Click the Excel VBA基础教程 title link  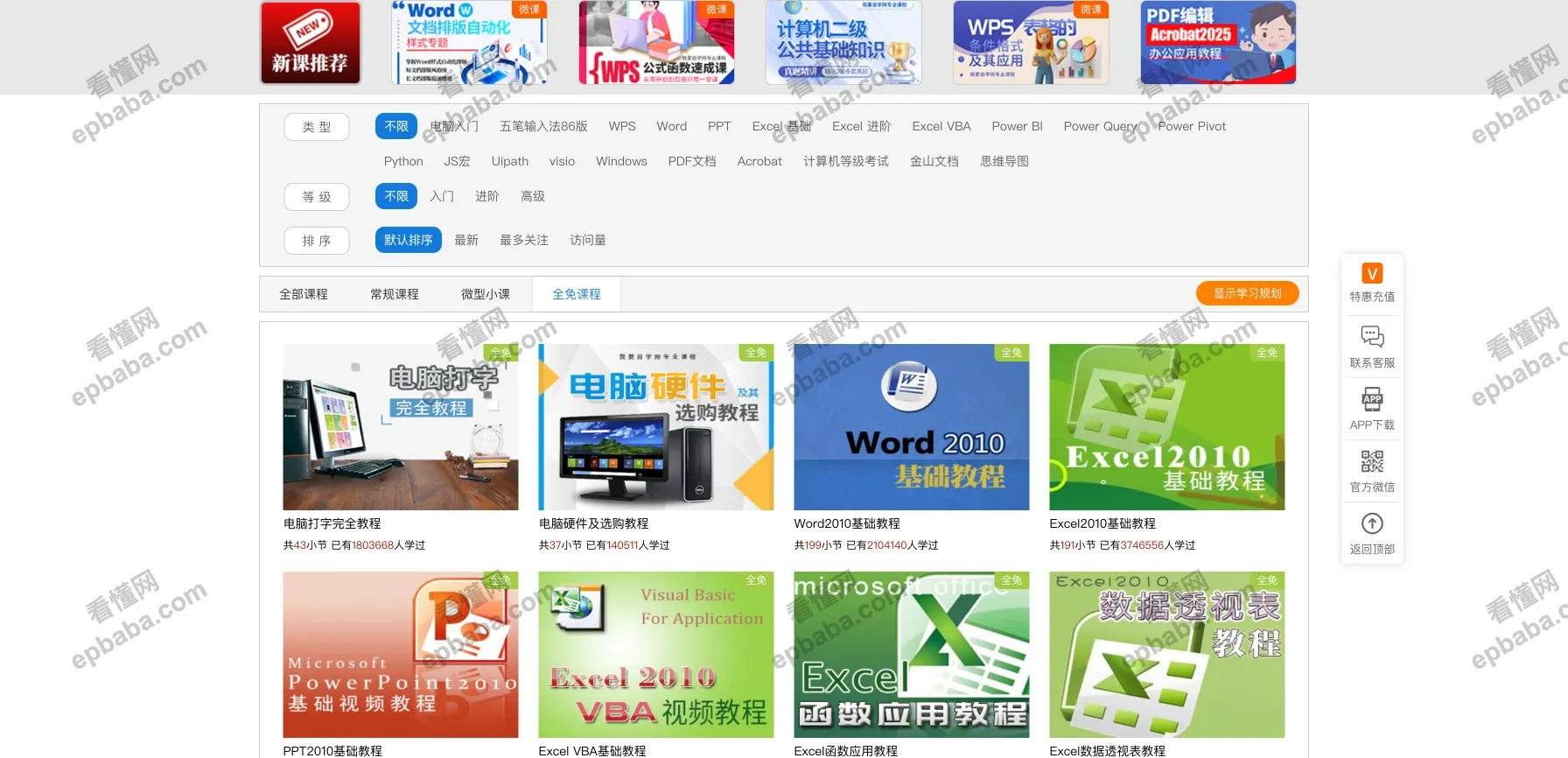592,751
